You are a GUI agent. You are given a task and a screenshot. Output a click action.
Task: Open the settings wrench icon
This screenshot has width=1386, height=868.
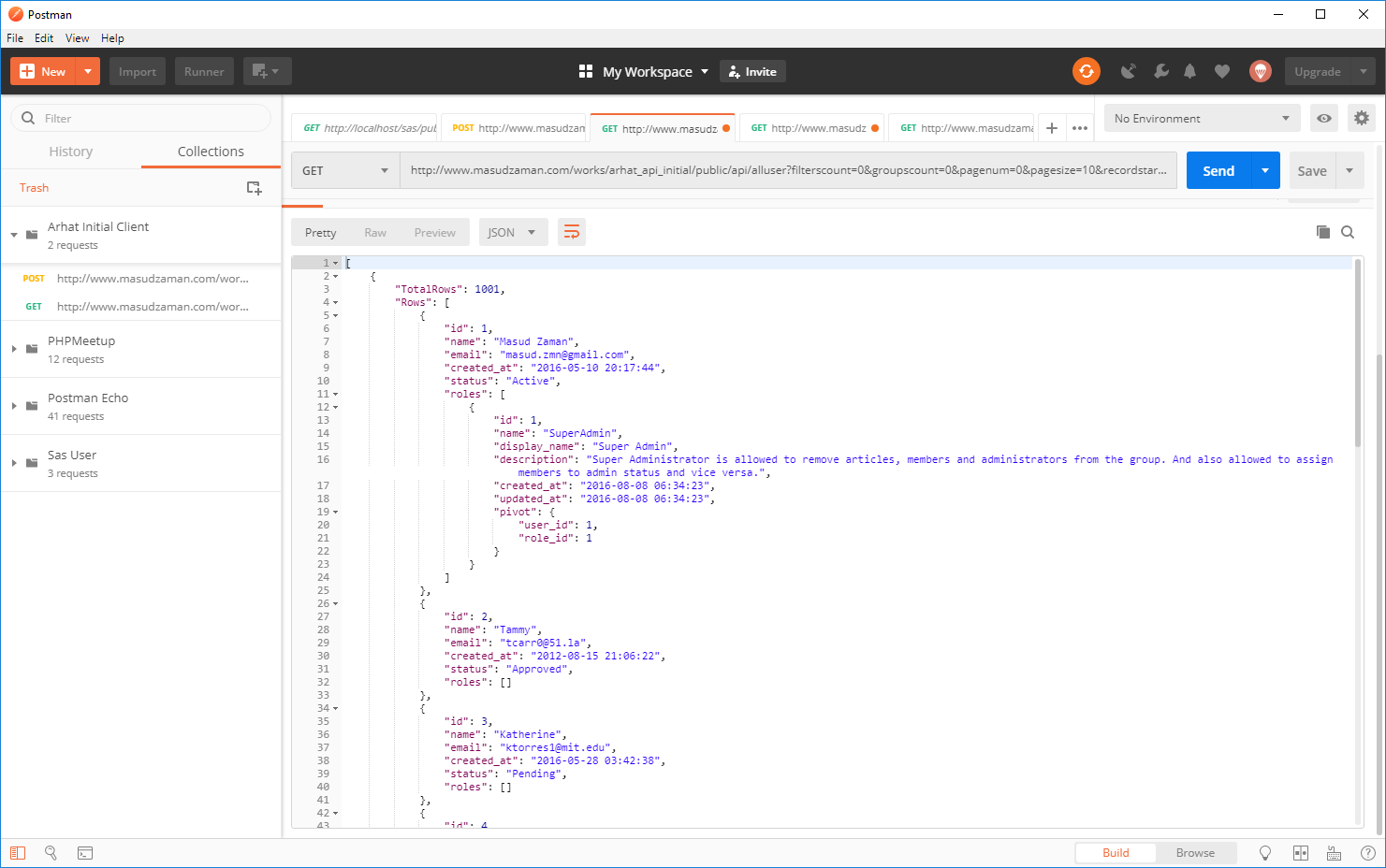(1160, 72)
